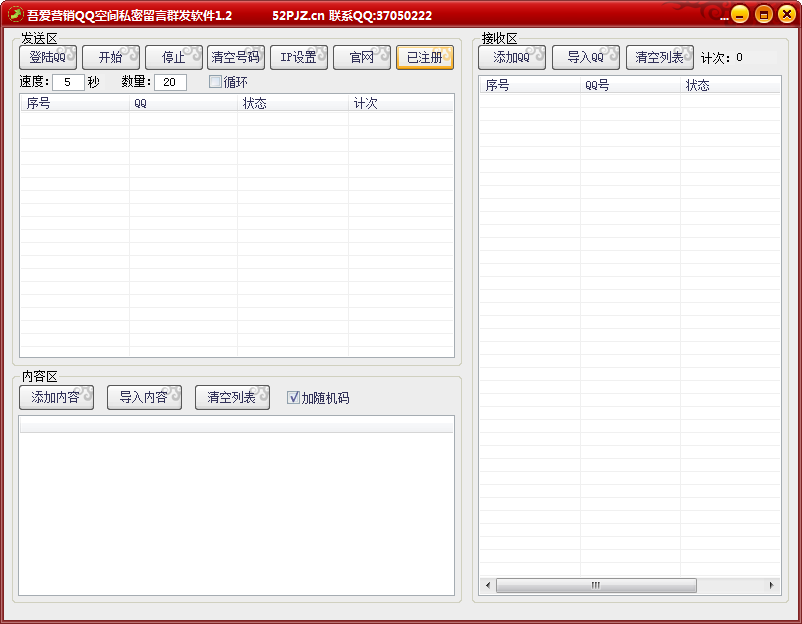This screenshot has width=802, height=624.
Task: Click the horizontal scrollbar in 接收区
Action: (596, 585)
